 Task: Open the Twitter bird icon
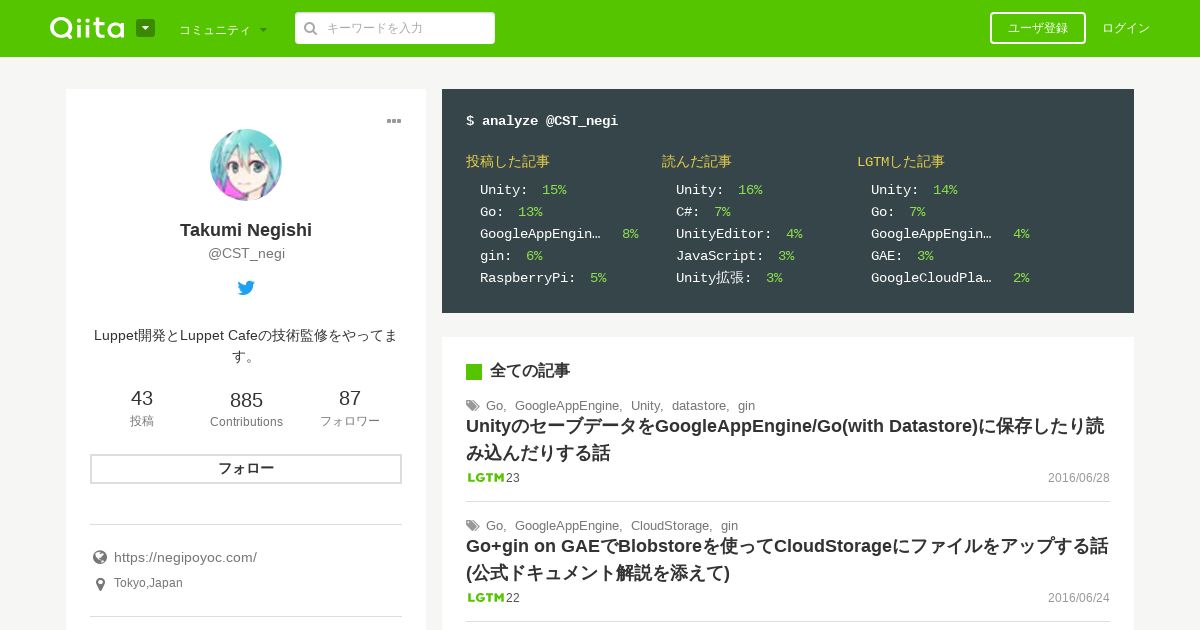point(246,288)
